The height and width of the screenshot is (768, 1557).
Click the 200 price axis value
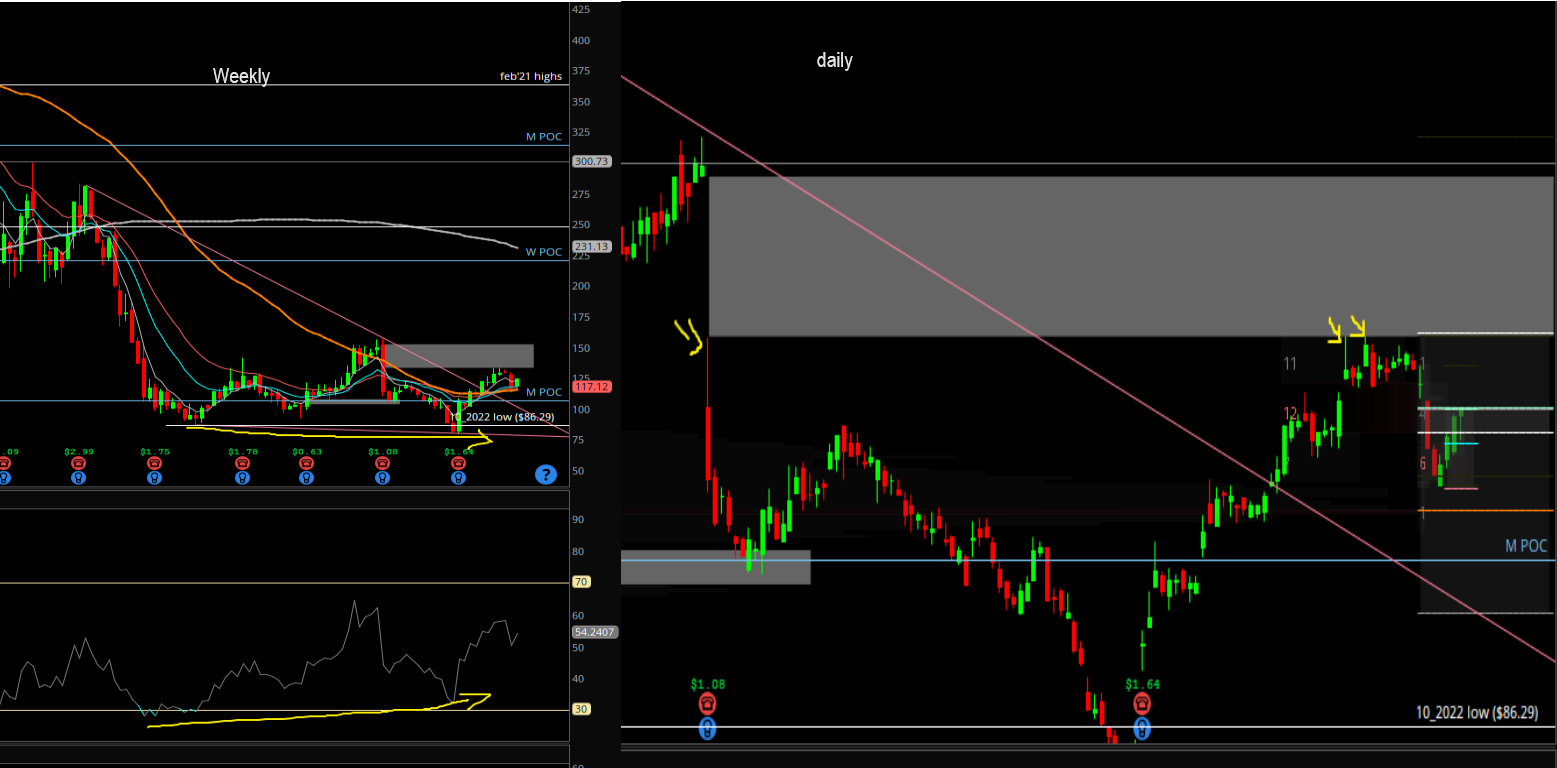tap(580, 286)
